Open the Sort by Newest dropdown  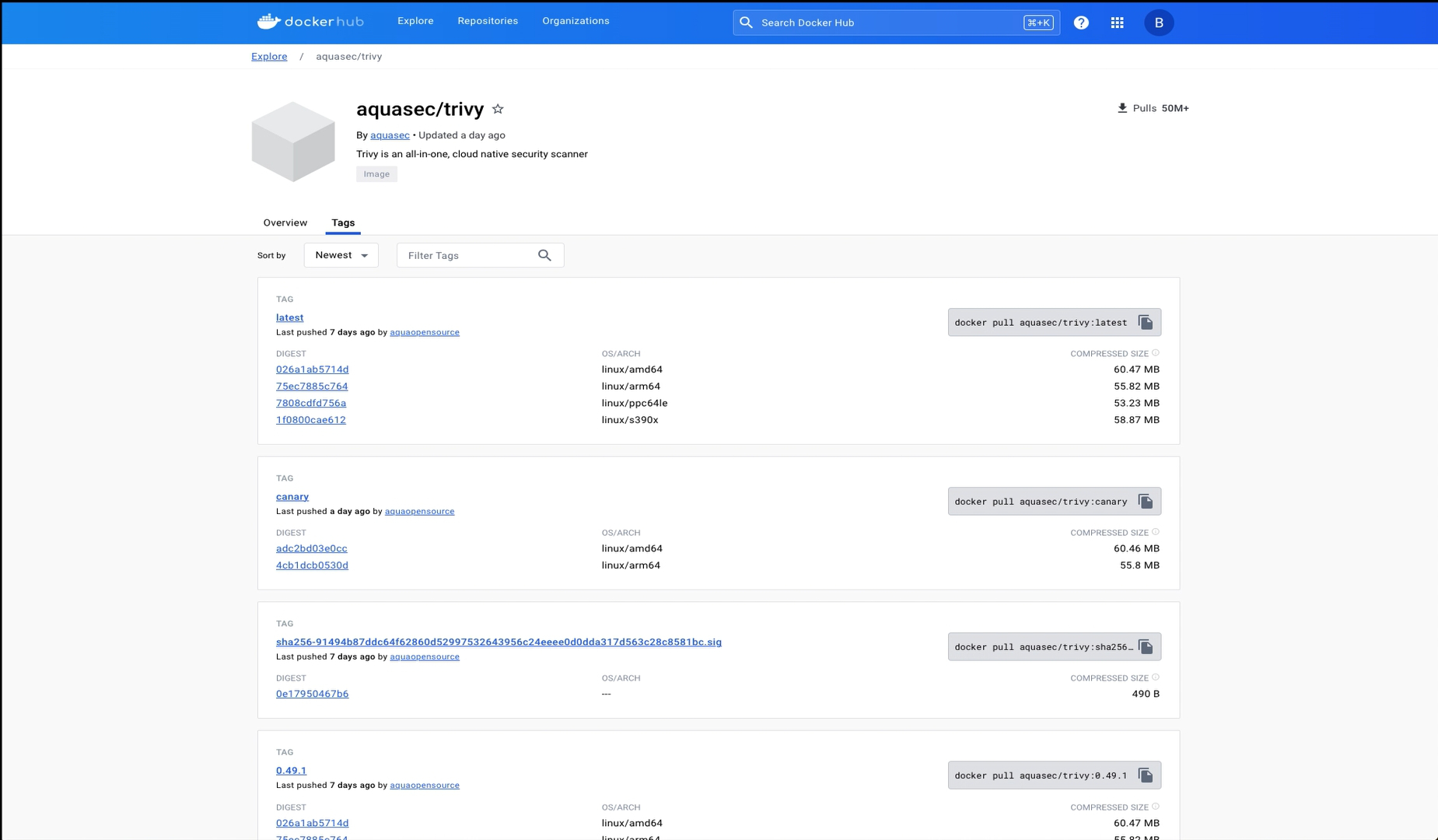(341, 255)
